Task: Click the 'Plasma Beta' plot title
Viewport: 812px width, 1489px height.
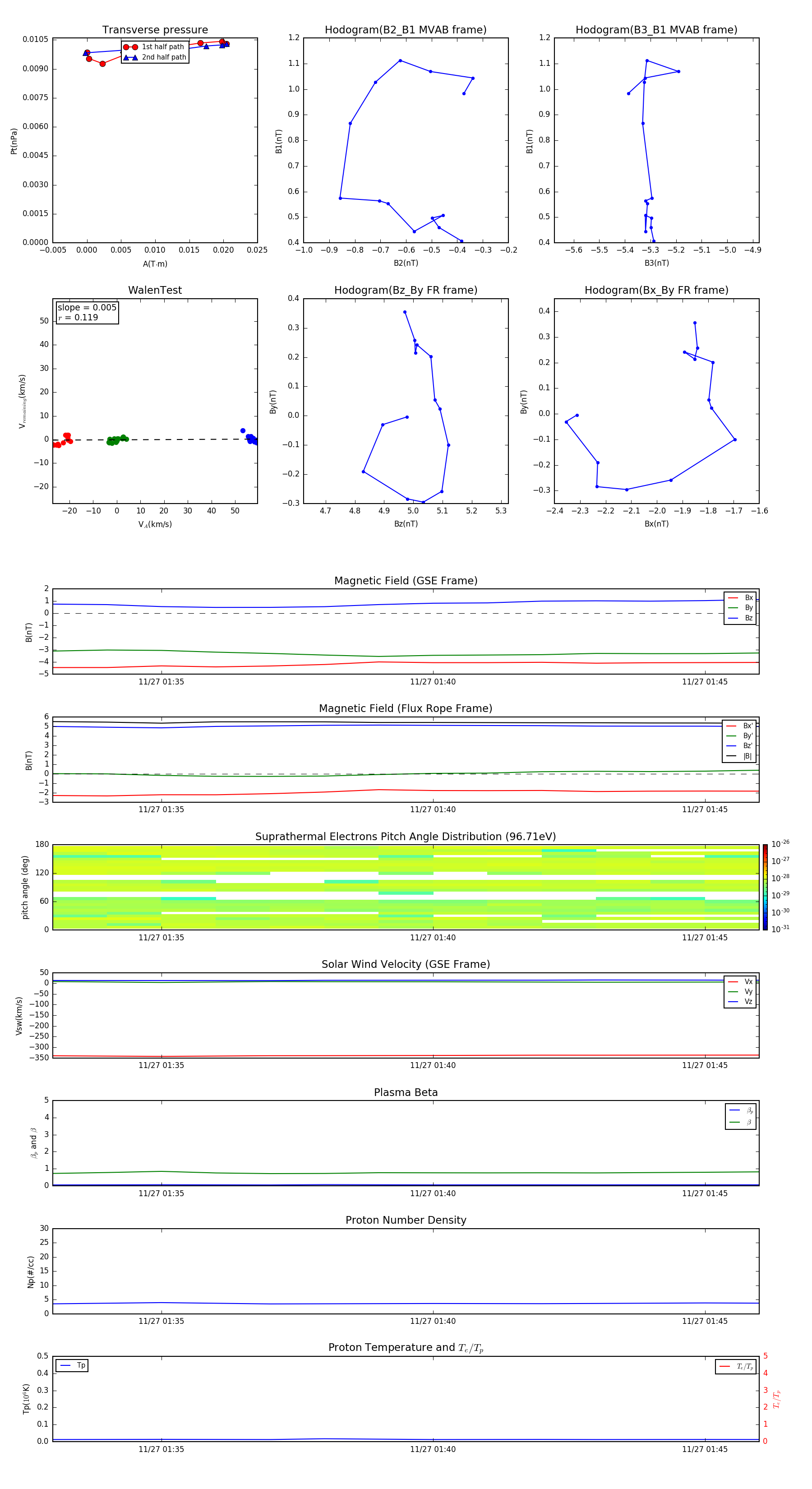Action: coord(406,1092)
